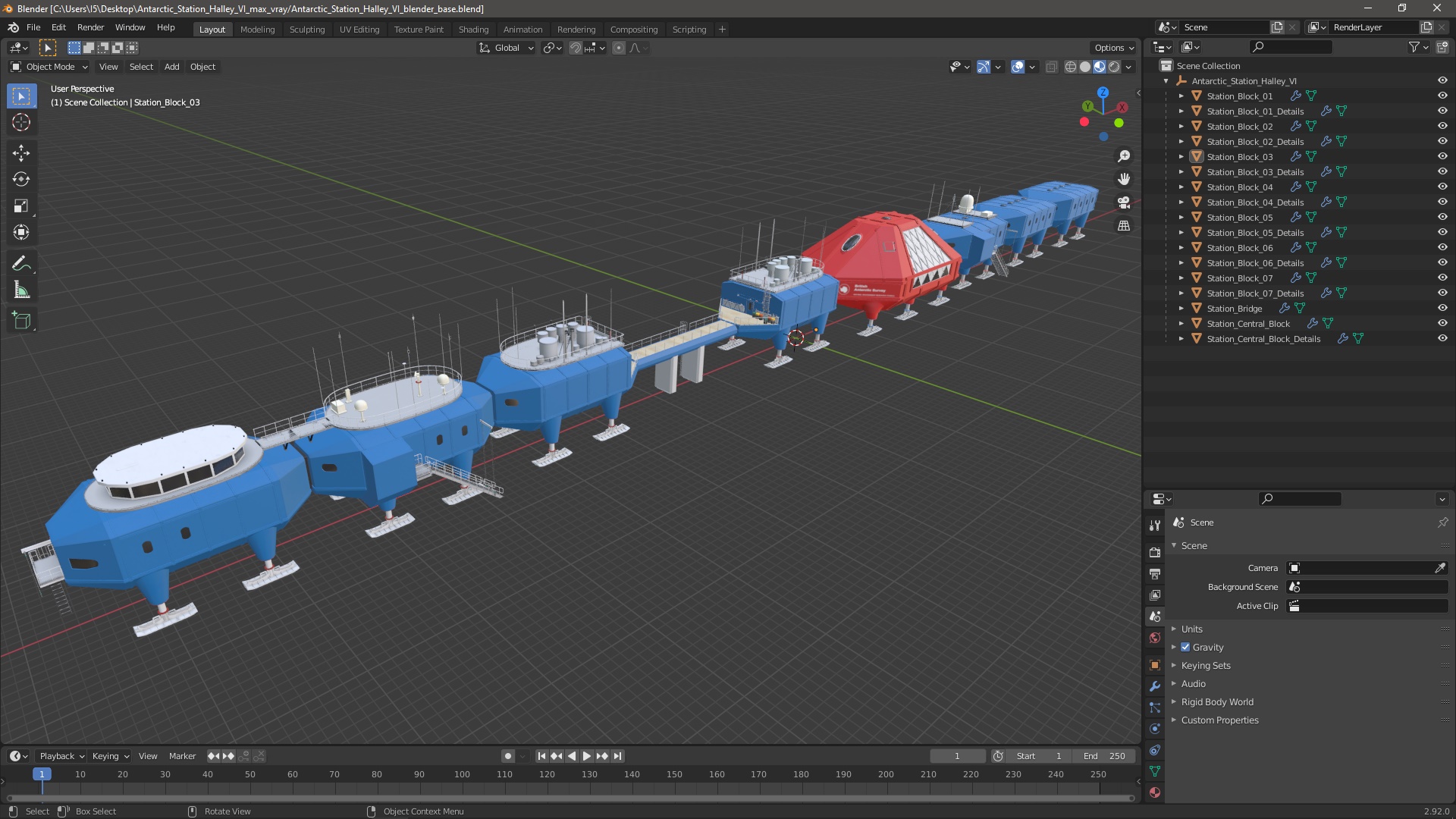Open the File menu
This screenshot has width=1456, height=819.
tap(33, 27)
